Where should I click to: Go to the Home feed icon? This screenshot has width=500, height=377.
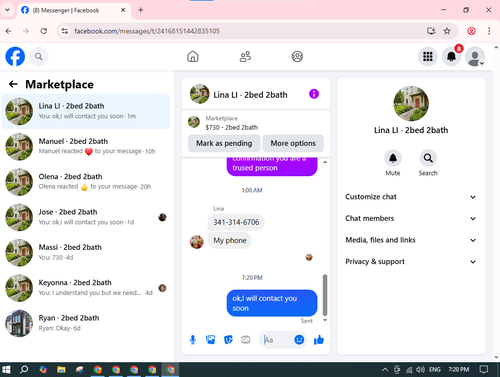click(193, 56)
